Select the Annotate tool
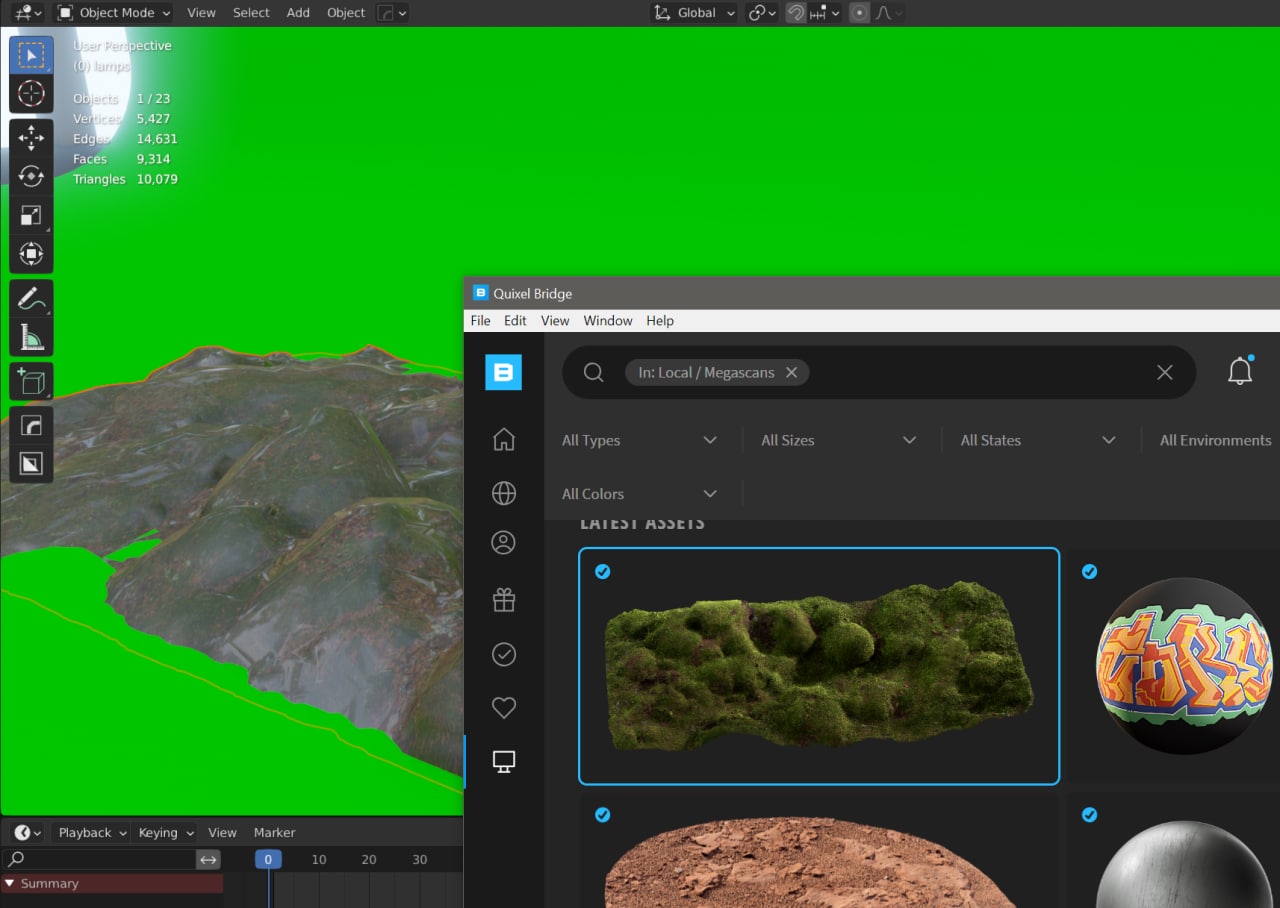Image resolution: width=1280 pixels, height=908 pixels. tap(31, 298)
